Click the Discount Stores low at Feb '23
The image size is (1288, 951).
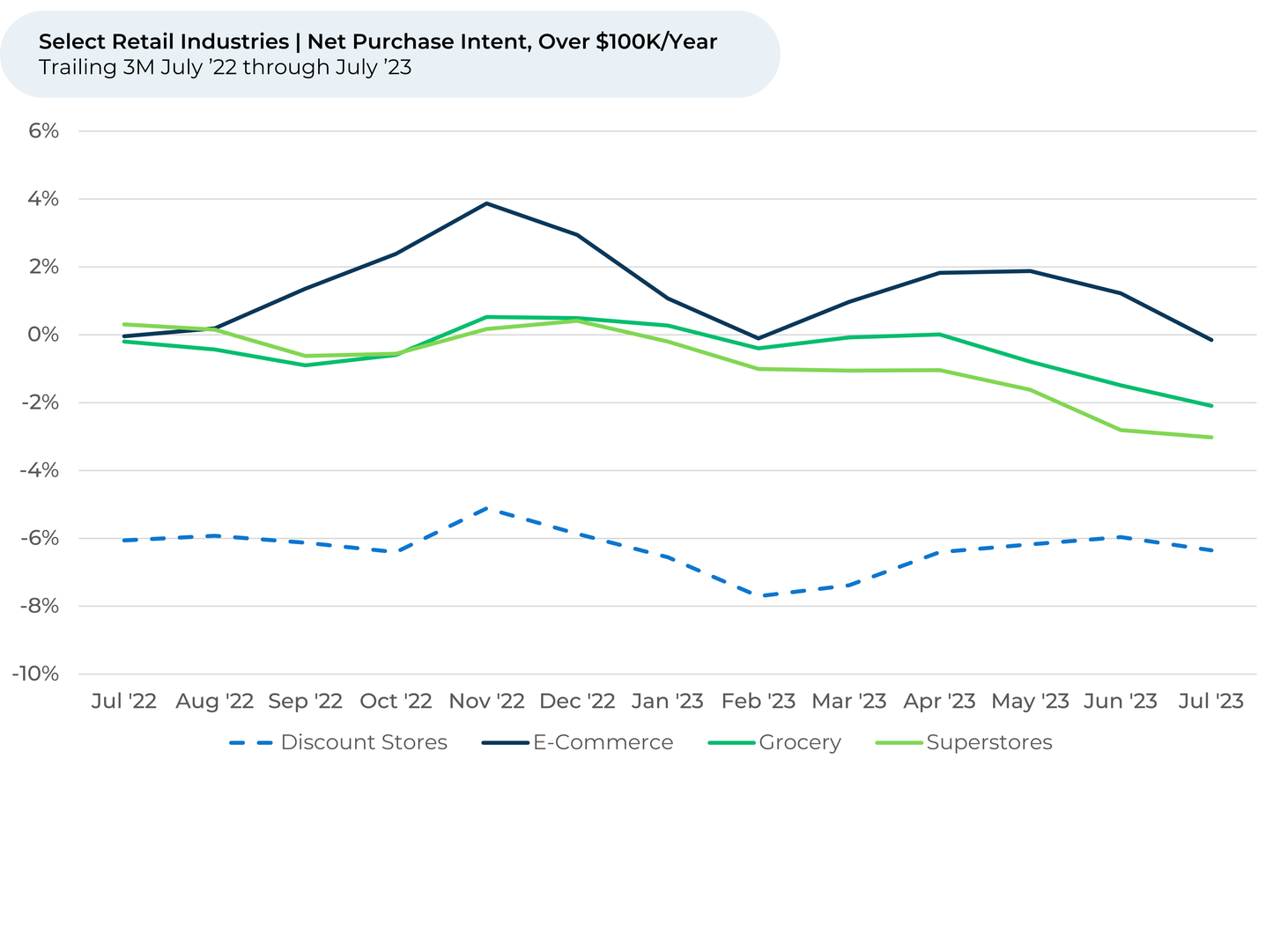[x=759, y=596]
